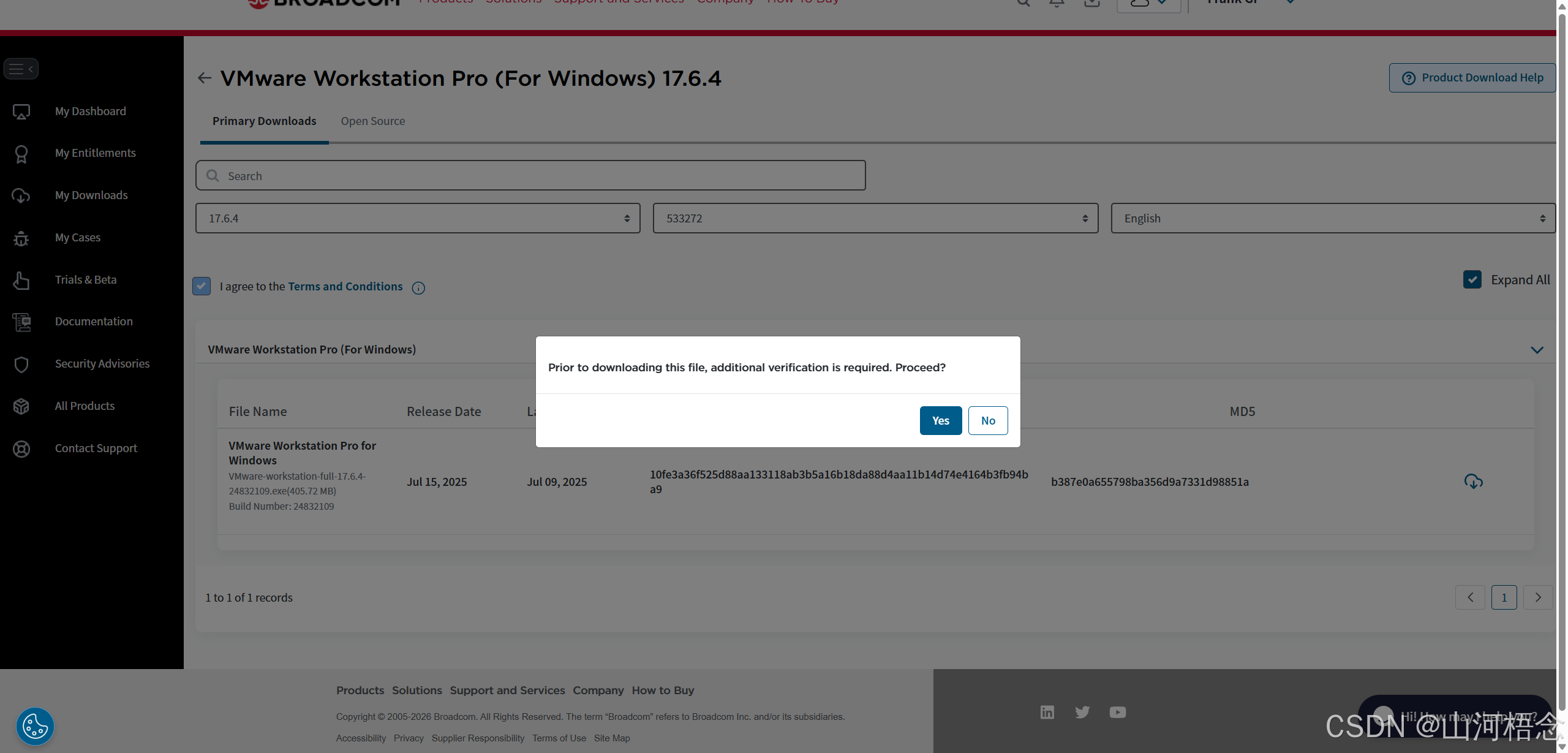Open the footer Solutions menu link
This screenshot has height=753, width=1568.
(417, 691)
